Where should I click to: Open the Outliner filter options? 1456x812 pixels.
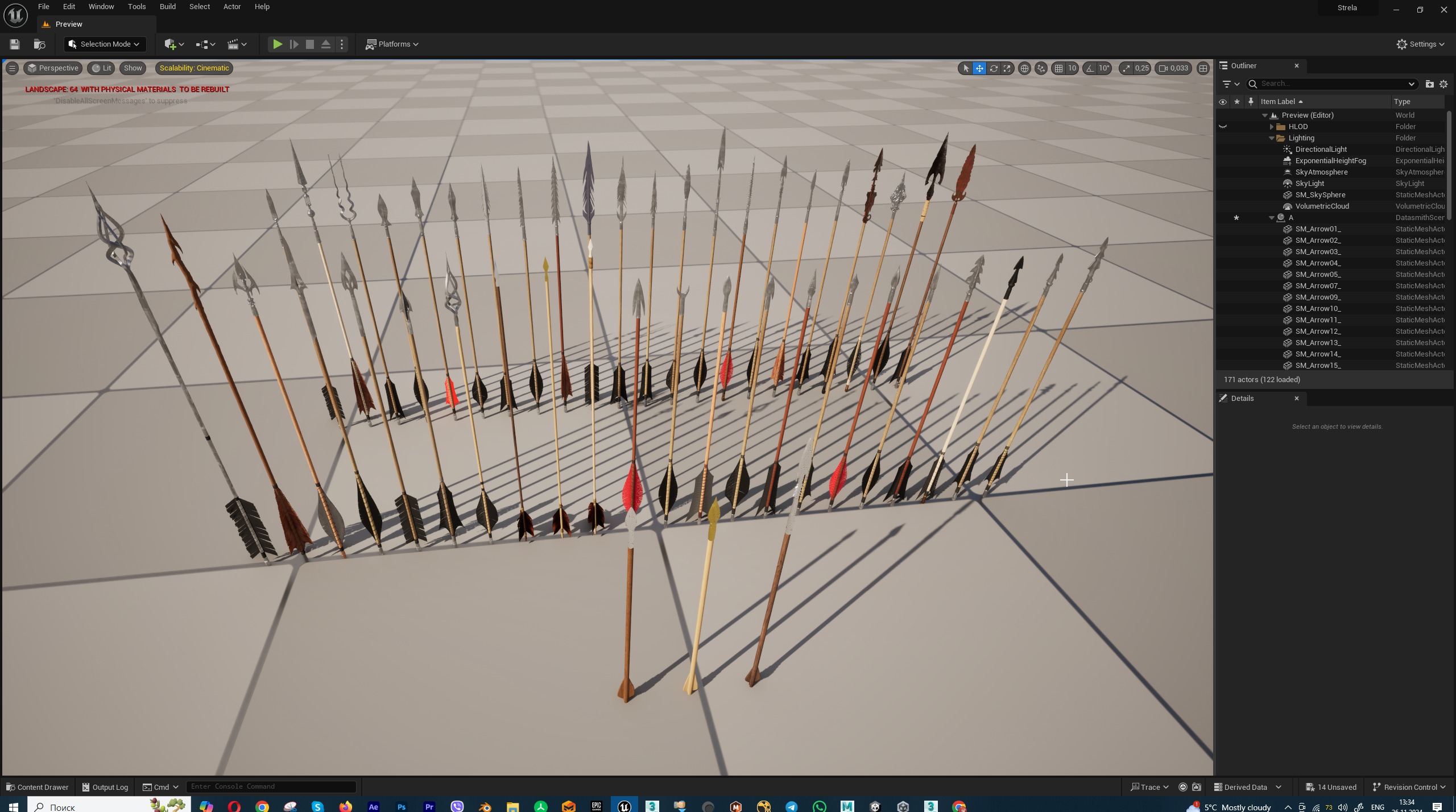point(1231,84)
